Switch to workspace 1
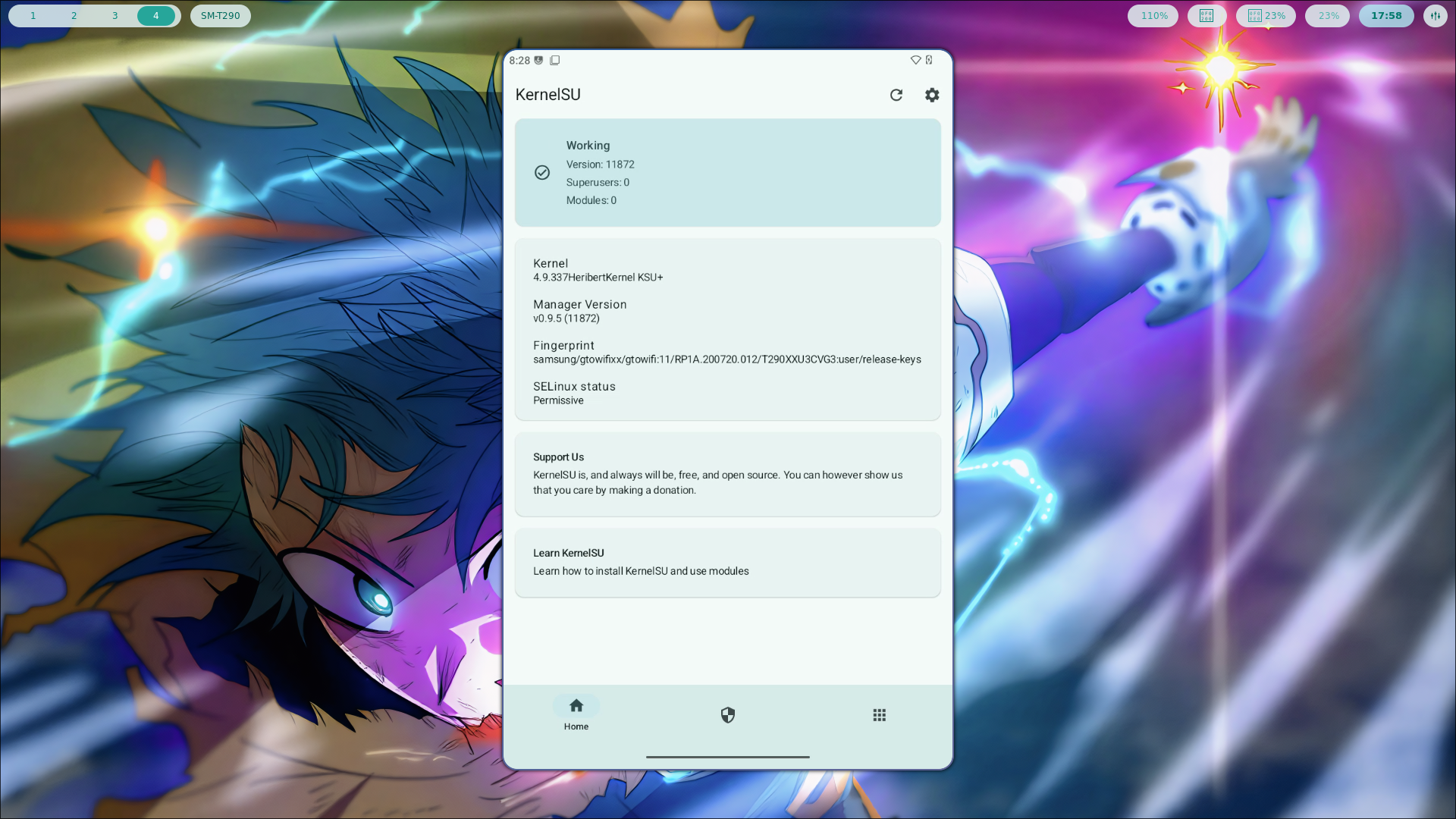The image size is (1456, 819). 33,16
